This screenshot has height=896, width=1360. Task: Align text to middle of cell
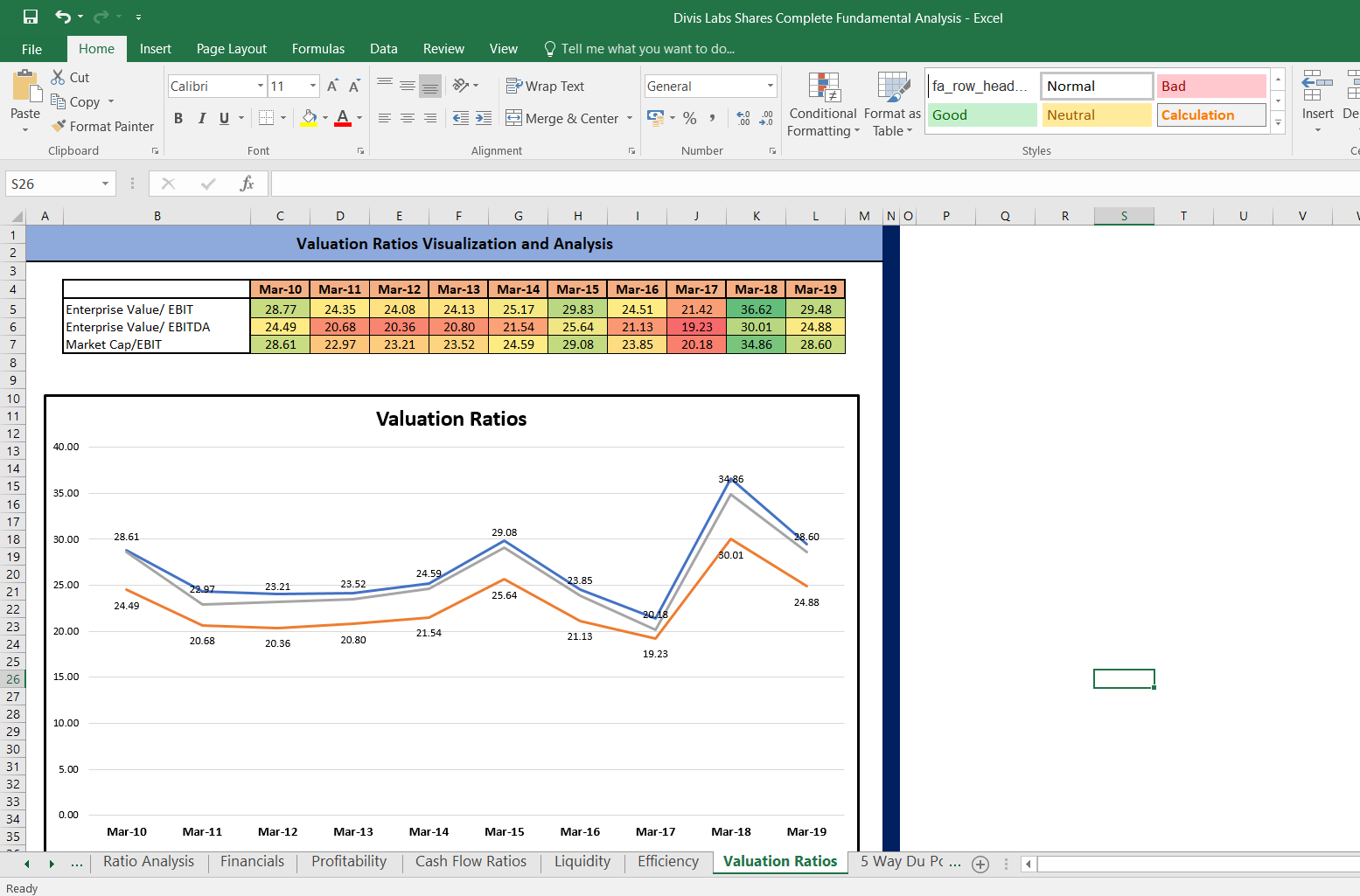pyautogui.click(x=408, y=86)
